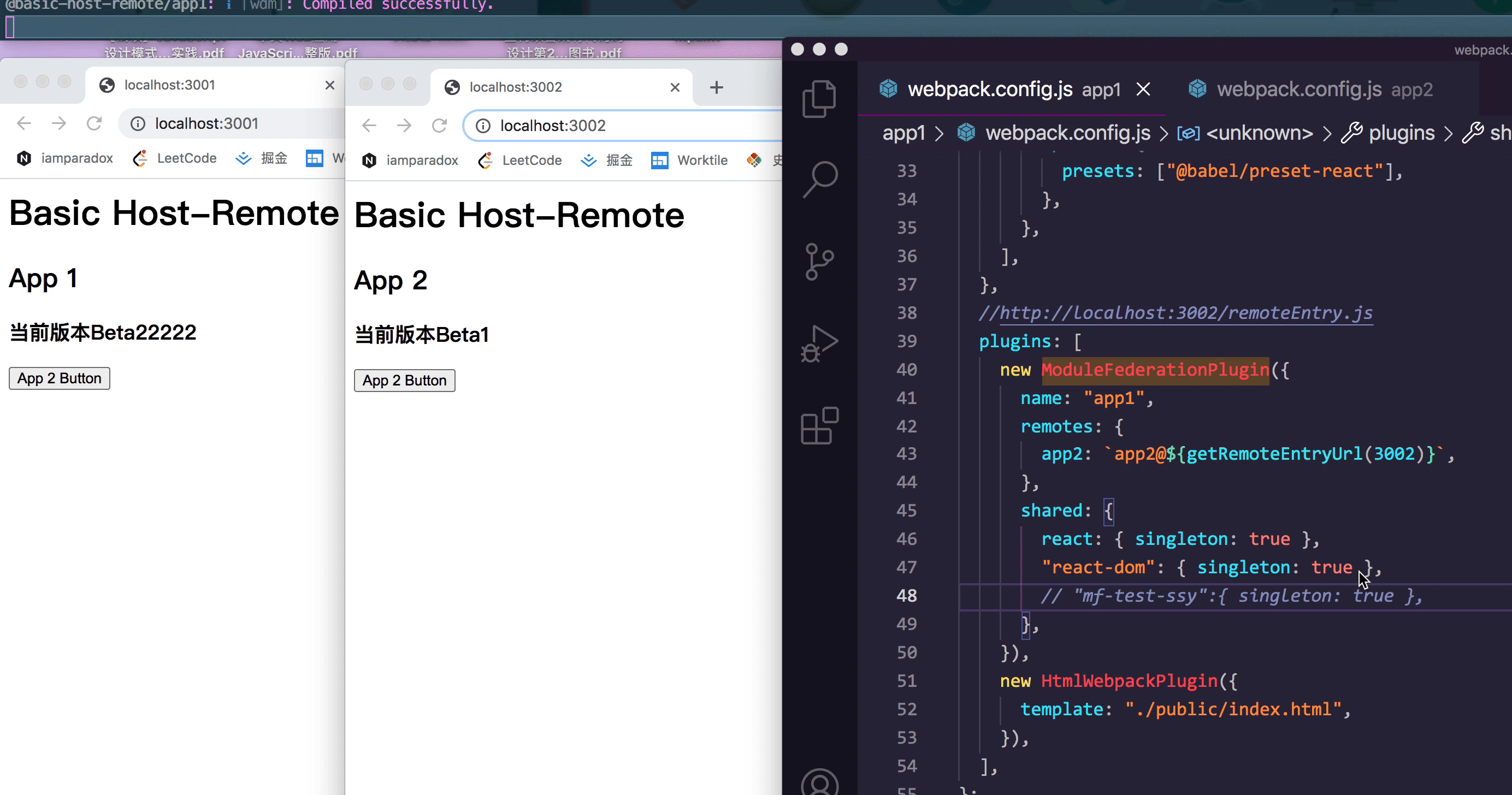Viewport: 1512px width, 795px height.
Task: Click presets "@babel/preset-react" line 33
Action: pyautogui.click(x=1275, y=171)
